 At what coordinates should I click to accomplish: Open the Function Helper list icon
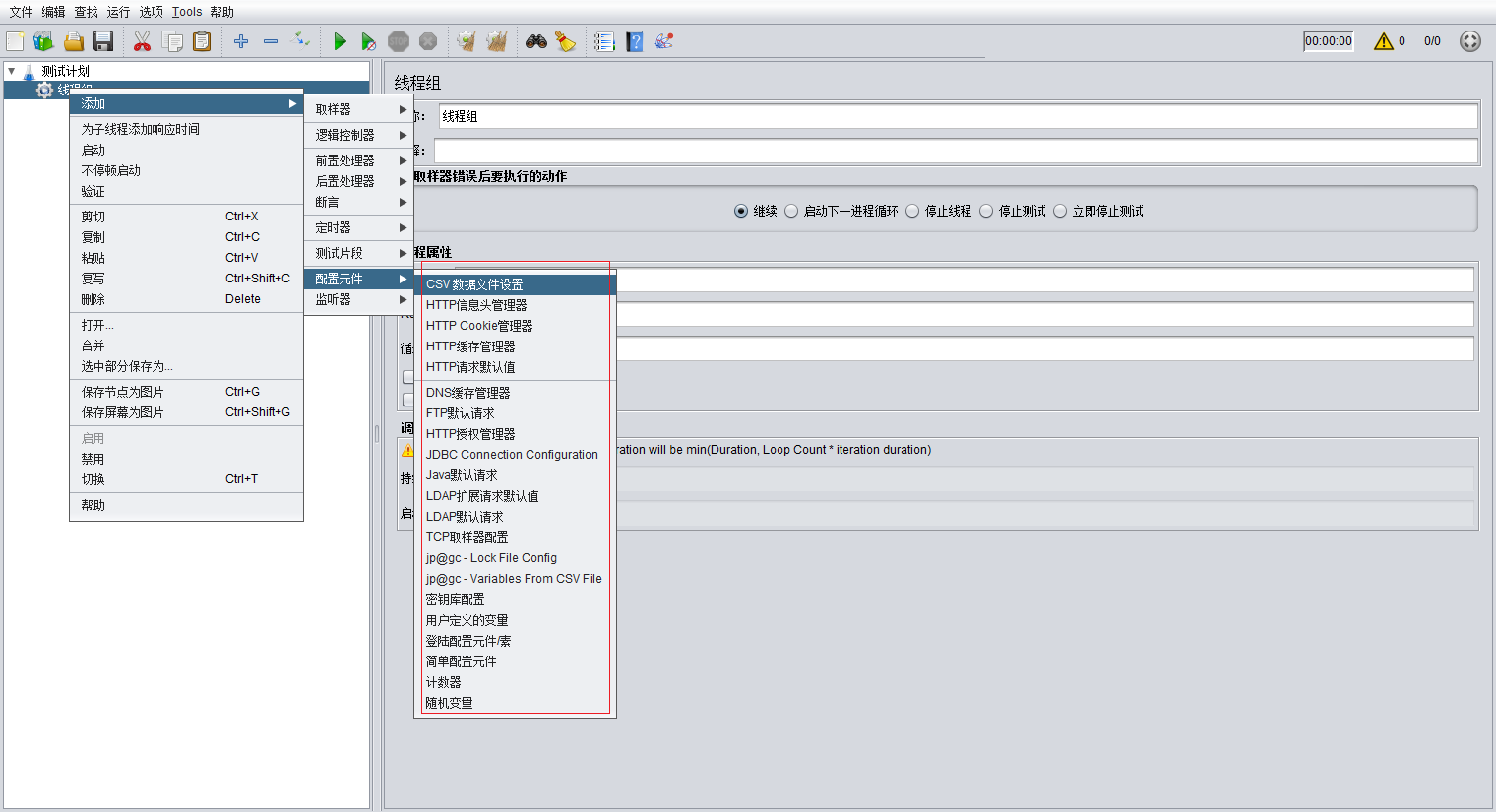click(x=604, y=41)
